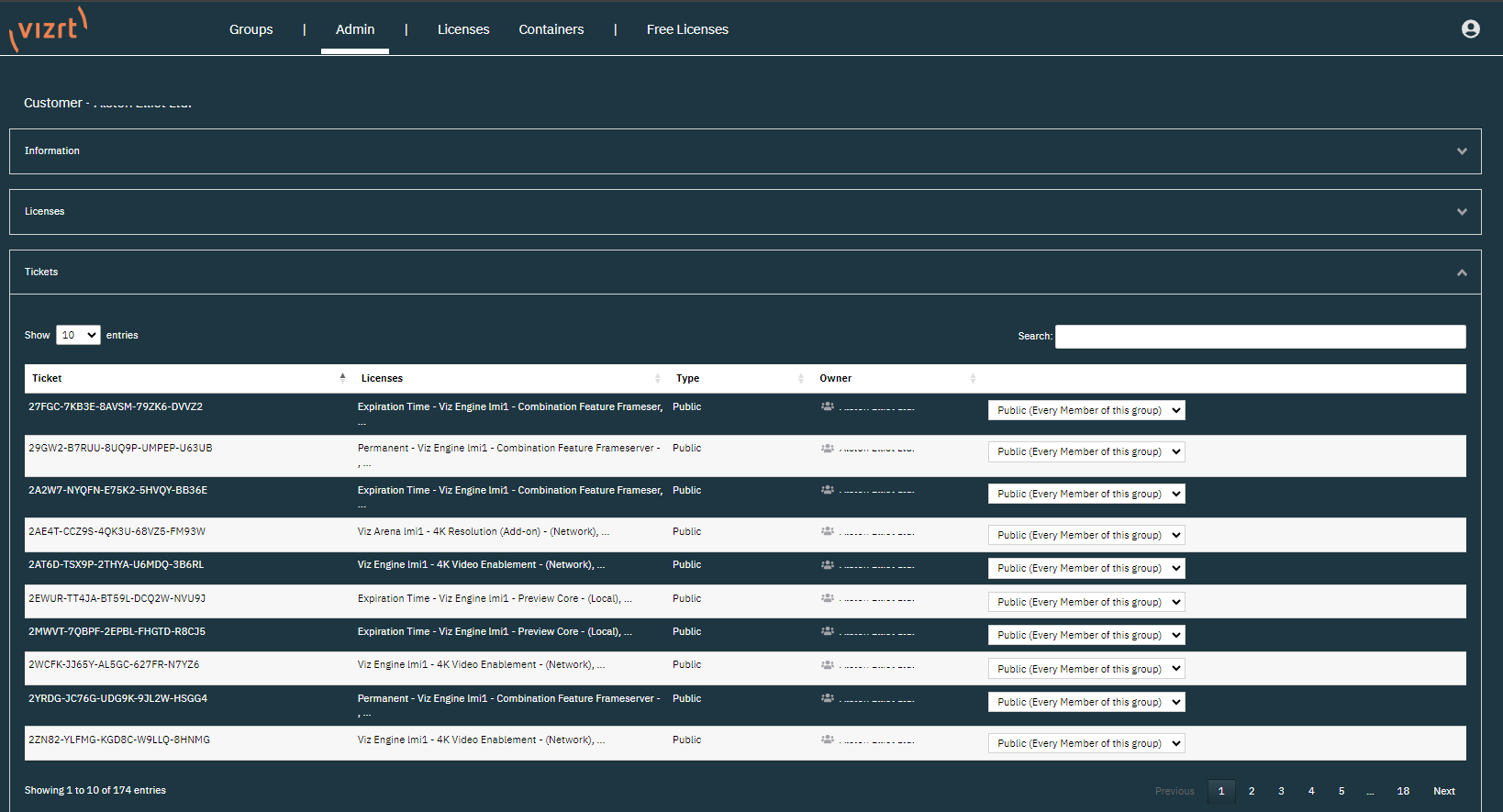
Task: Sort table by Owner column
Action: coord(973,378)
